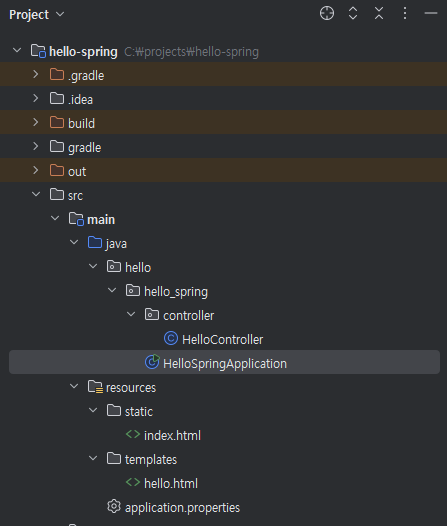Collapse the hello_spring package
The width and height of the screenshot is (447, 526).
click(112, 290)
